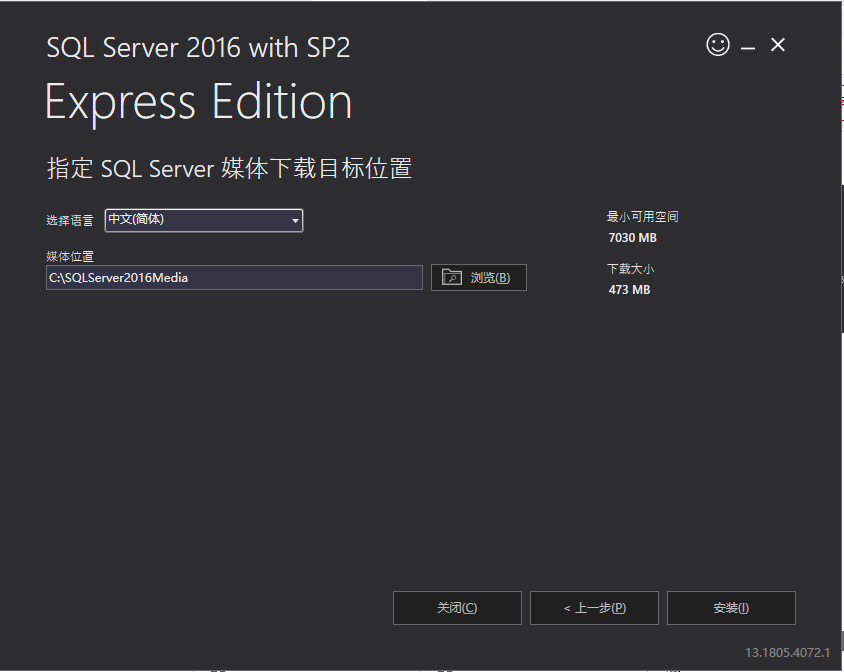Click the Express Edition heading

click(198, 101)
